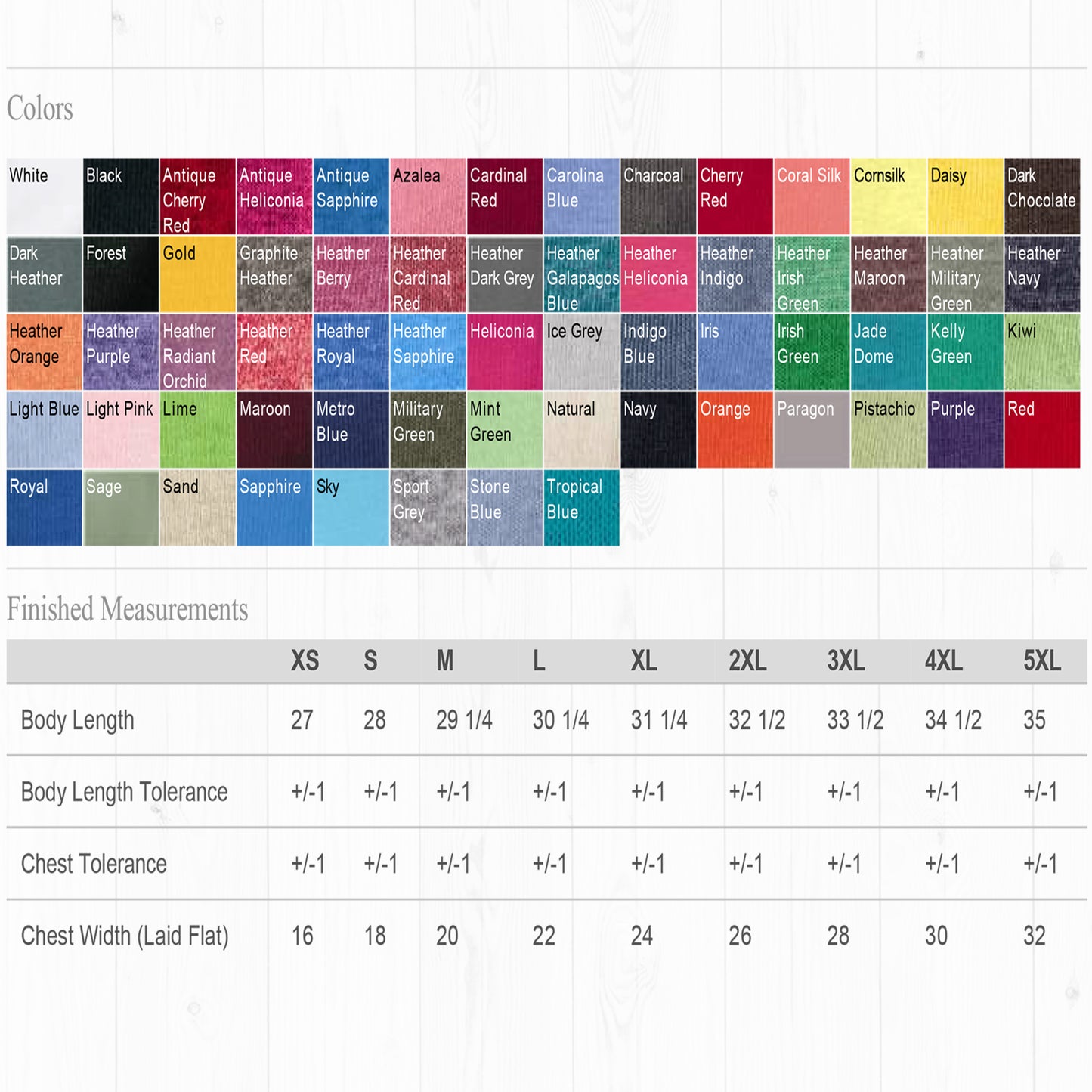Choose the Tropical Blue swatch
Screen dimensions: 1092x1092
[581, 508]
